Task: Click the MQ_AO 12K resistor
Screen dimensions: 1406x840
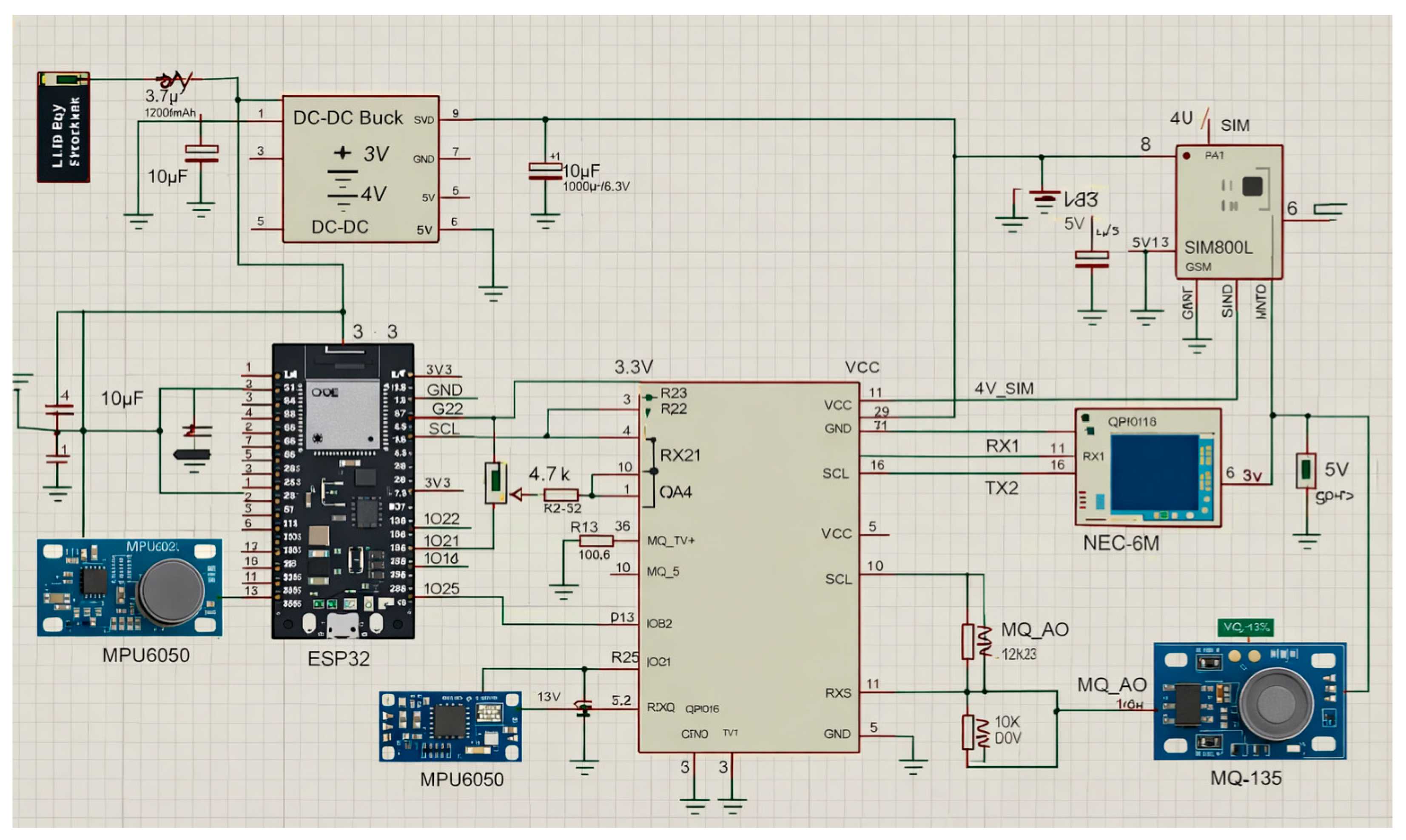Action: 968,641
